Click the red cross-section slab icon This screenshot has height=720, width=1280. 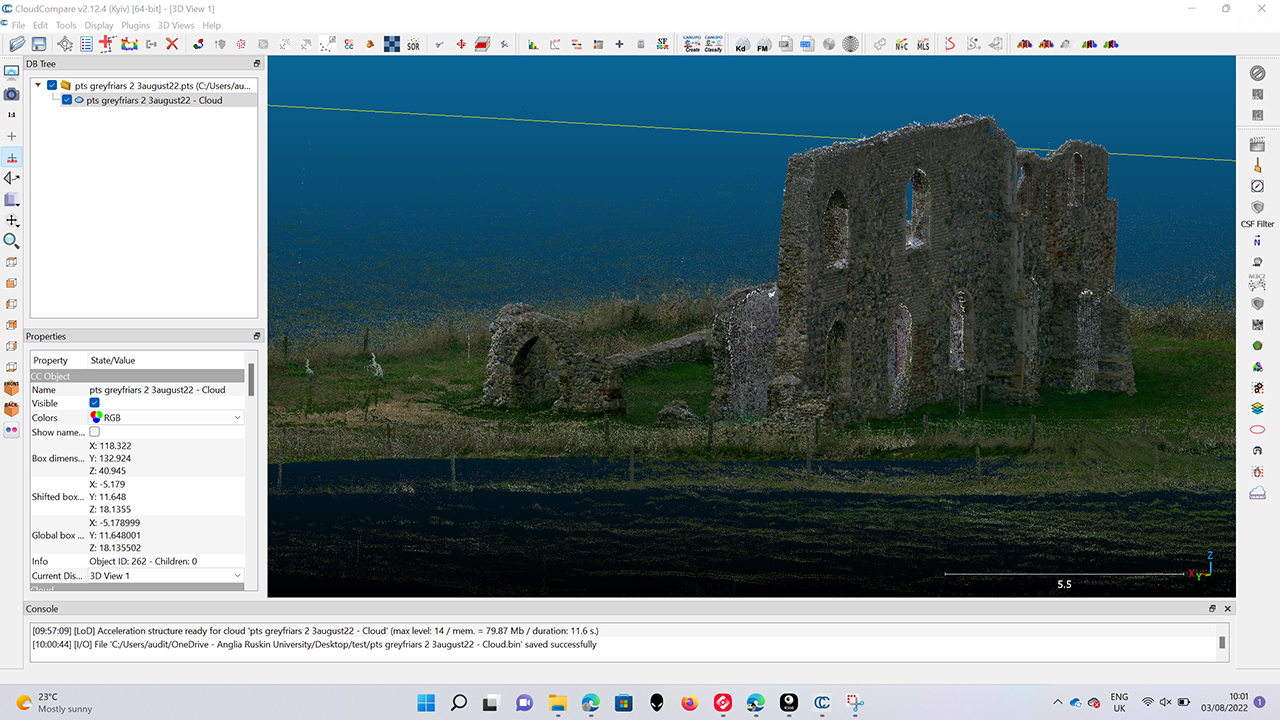pyautogui.click(x=482, y=44)
